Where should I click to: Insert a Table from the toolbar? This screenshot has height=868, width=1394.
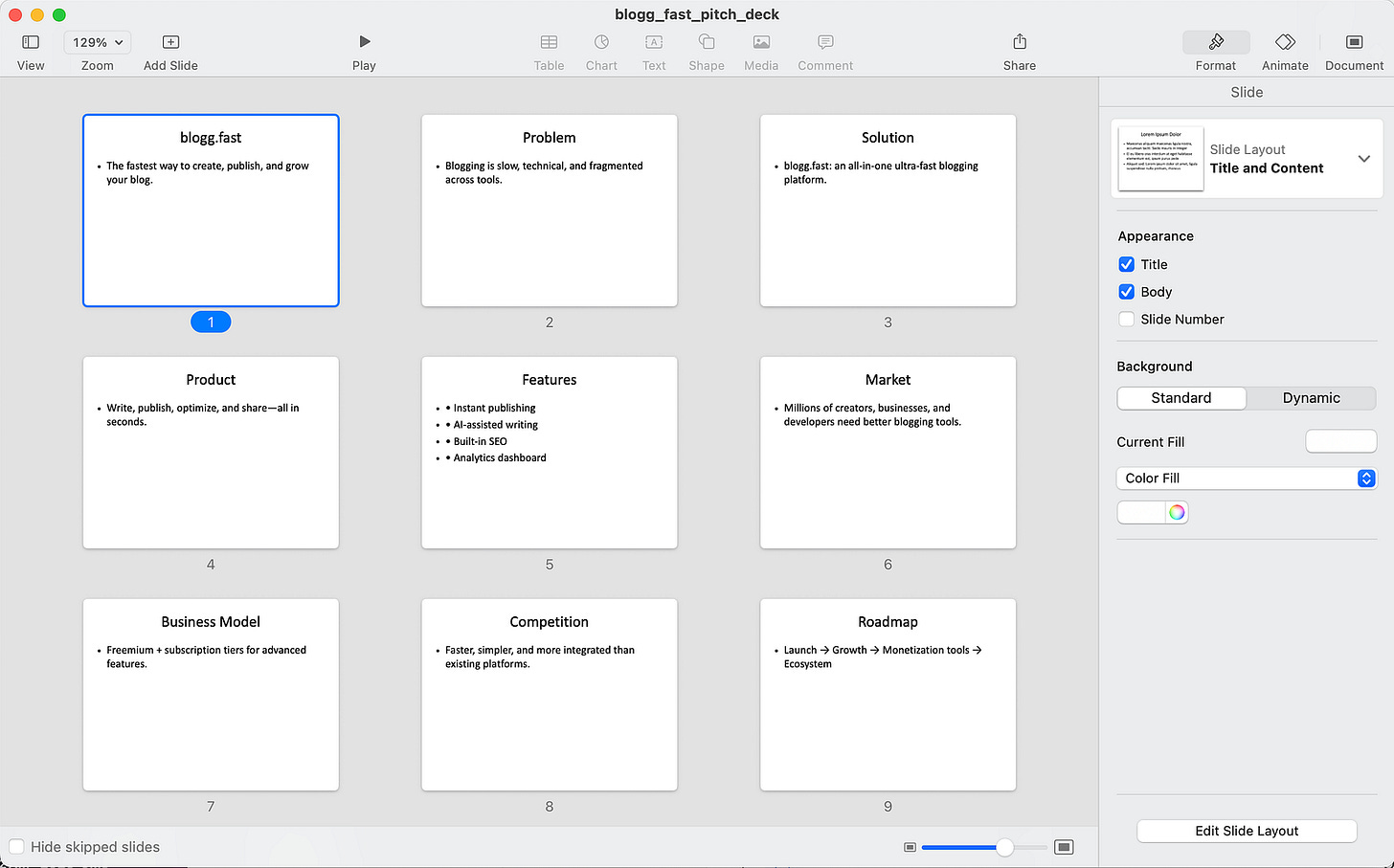coord(549,42)
